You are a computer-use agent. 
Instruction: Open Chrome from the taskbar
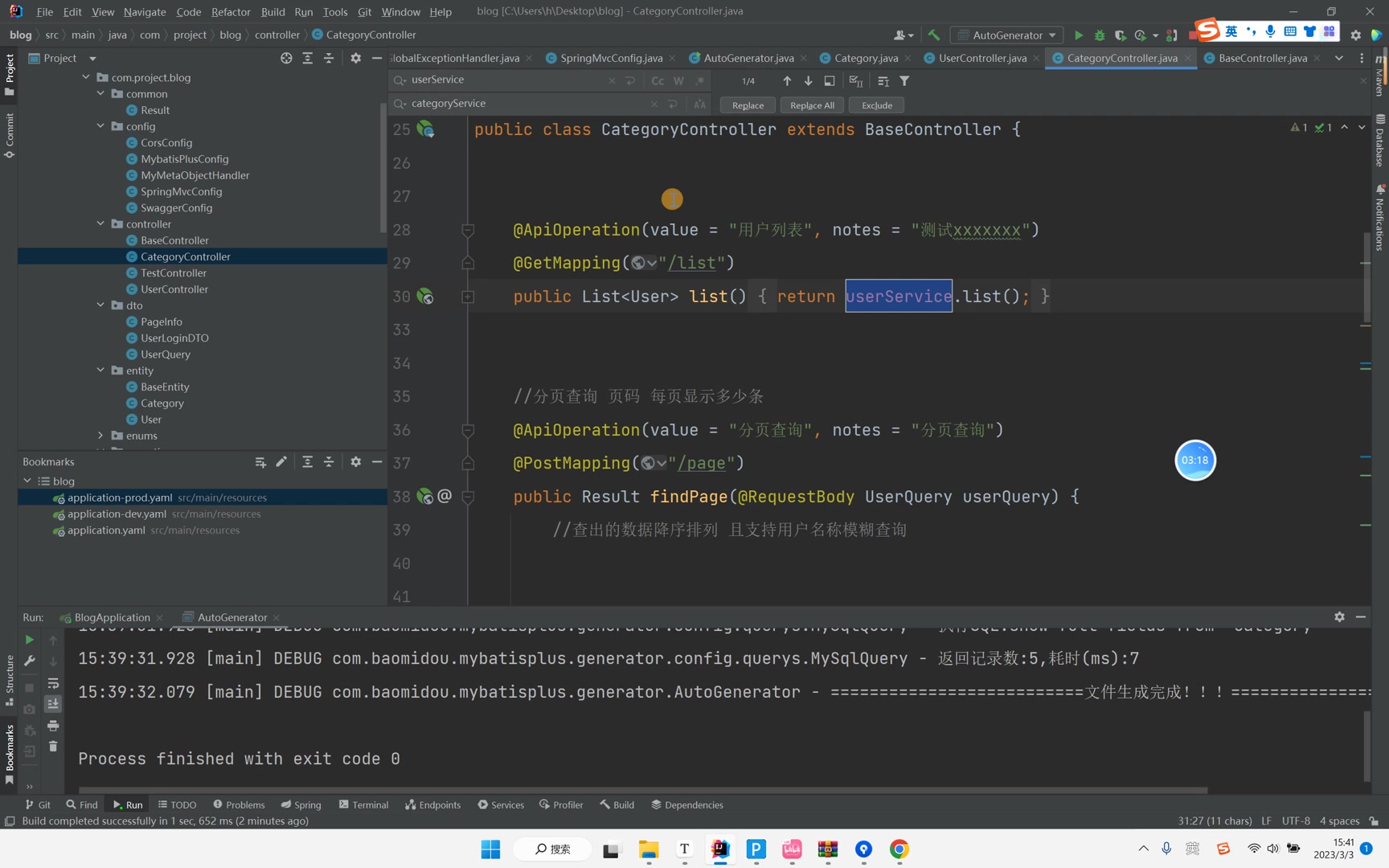click(x=899, y=850)
